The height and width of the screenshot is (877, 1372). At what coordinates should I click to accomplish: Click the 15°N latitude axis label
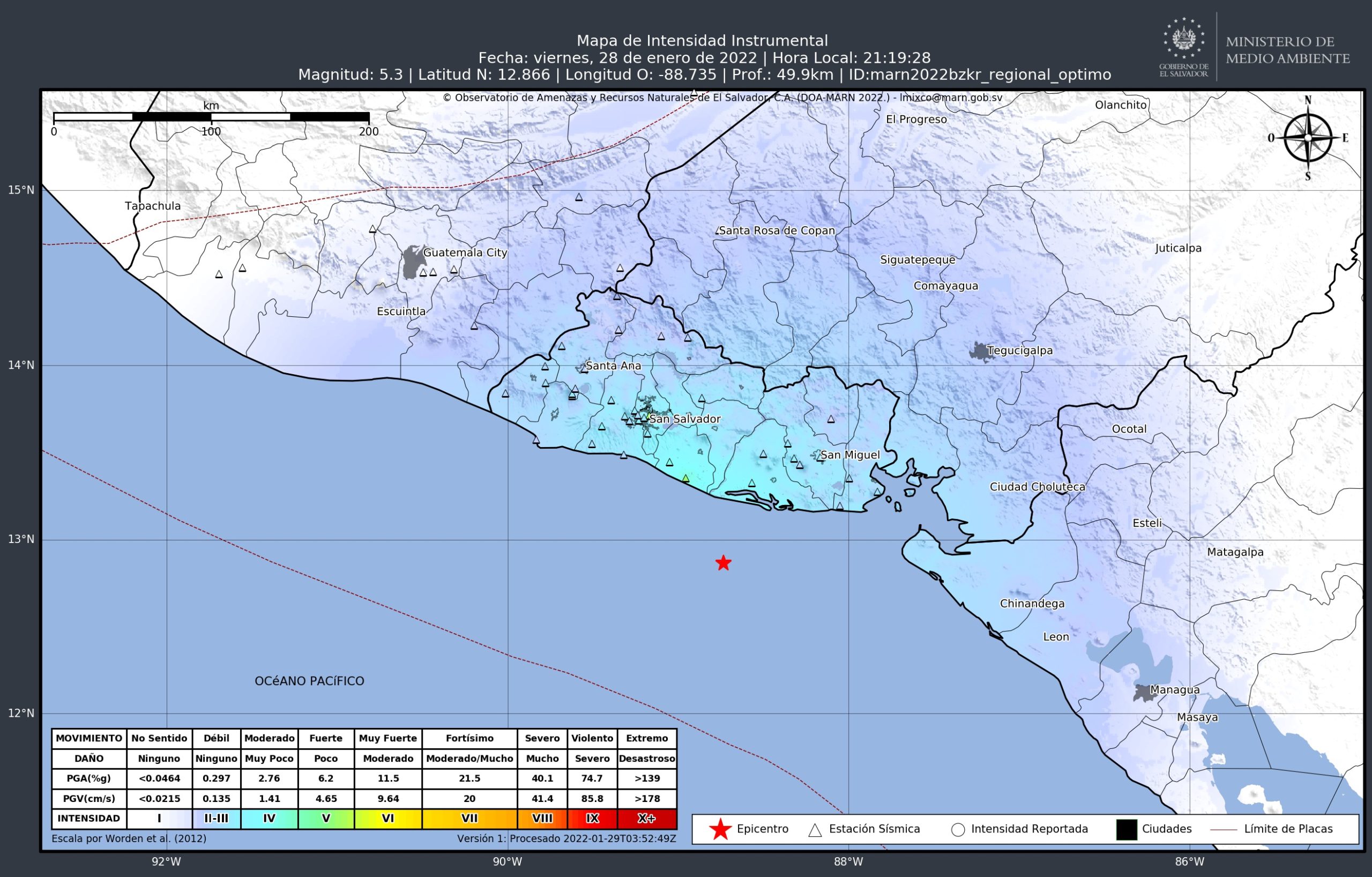coord(21,190)
